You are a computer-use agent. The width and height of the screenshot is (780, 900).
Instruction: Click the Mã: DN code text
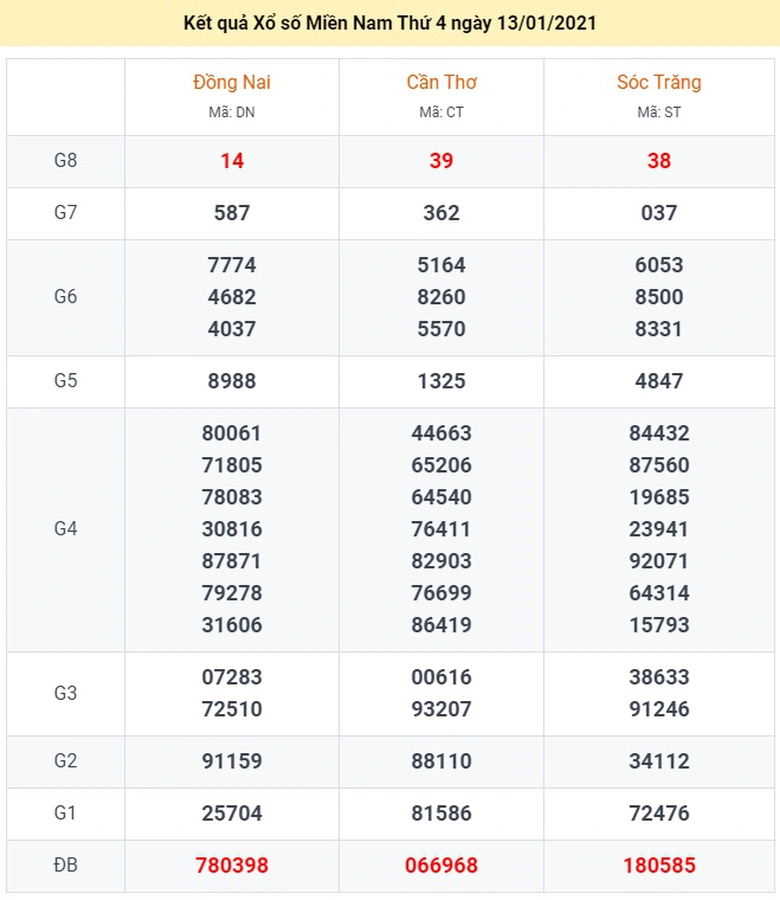coord(232,112)
